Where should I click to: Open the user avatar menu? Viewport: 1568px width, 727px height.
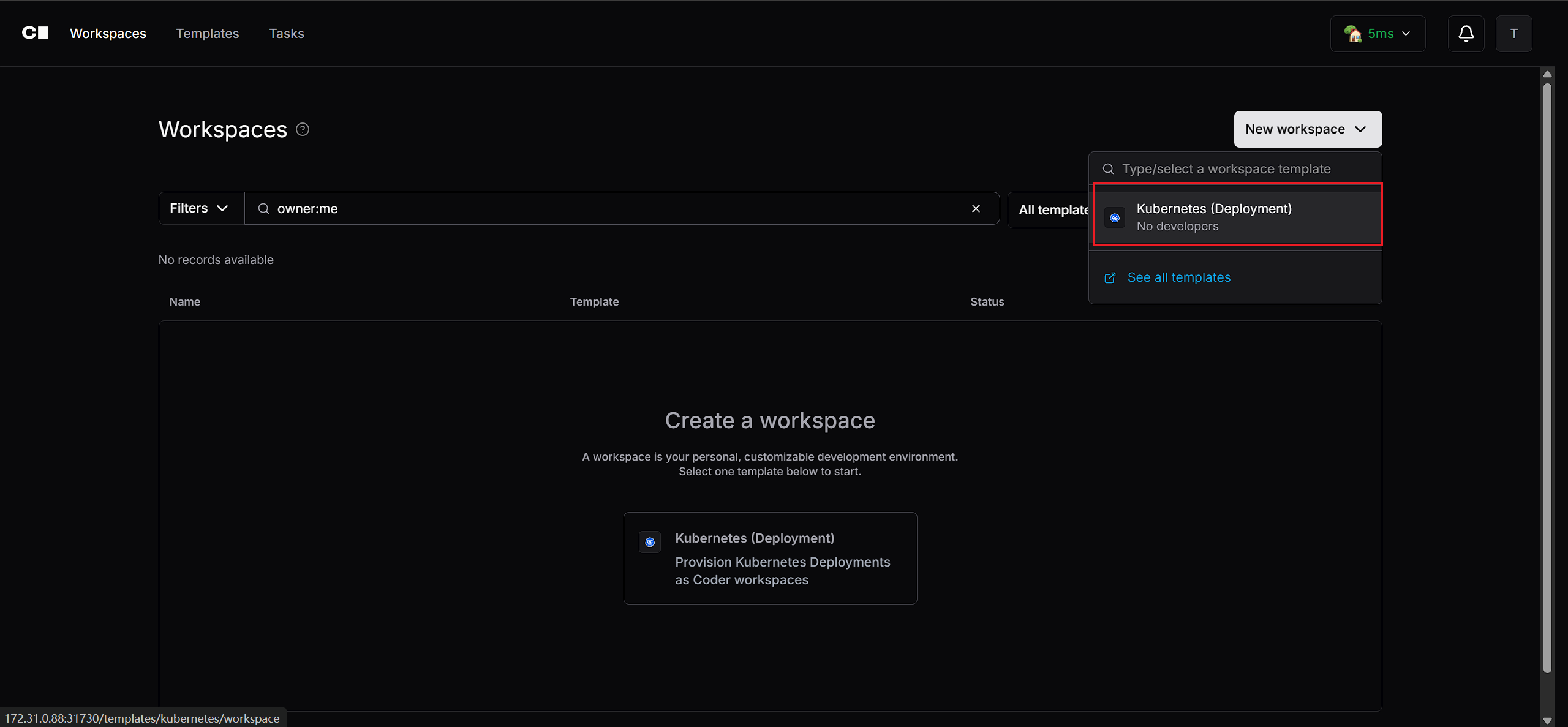click(x=1513, y=34)
